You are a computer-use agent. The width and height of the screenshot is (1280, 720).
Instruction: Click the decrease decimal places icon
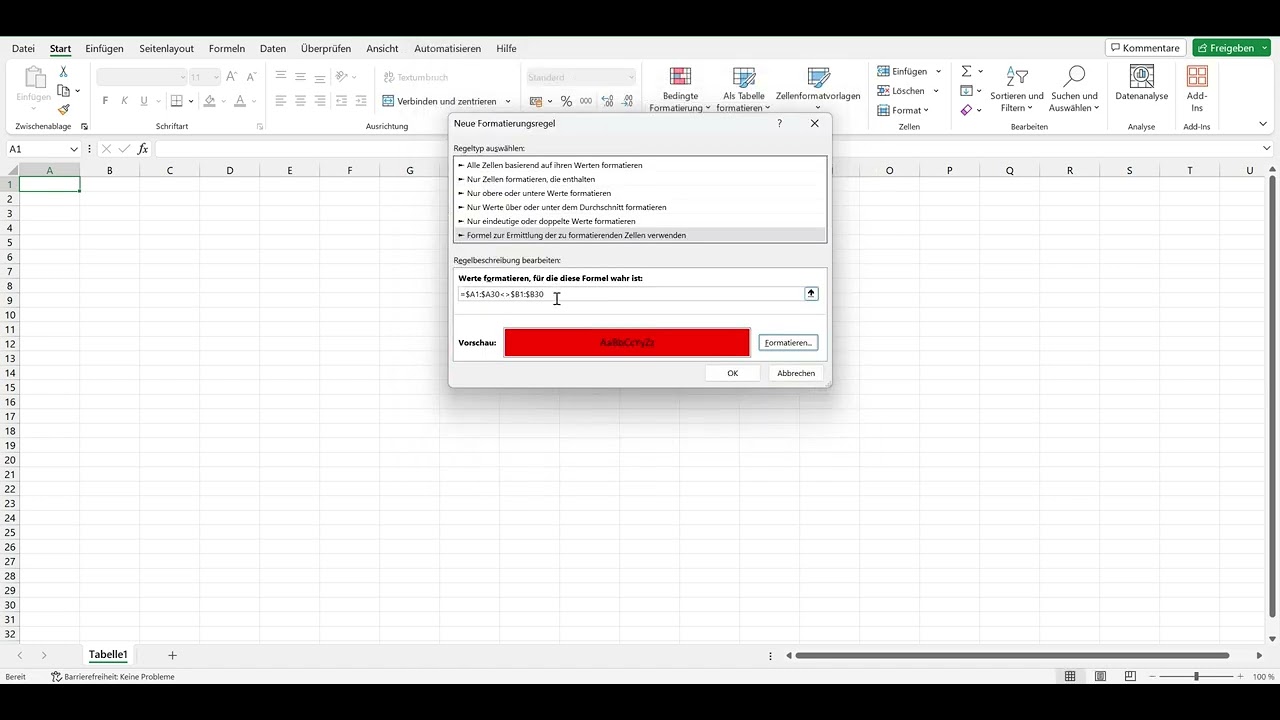coord(628,101)
